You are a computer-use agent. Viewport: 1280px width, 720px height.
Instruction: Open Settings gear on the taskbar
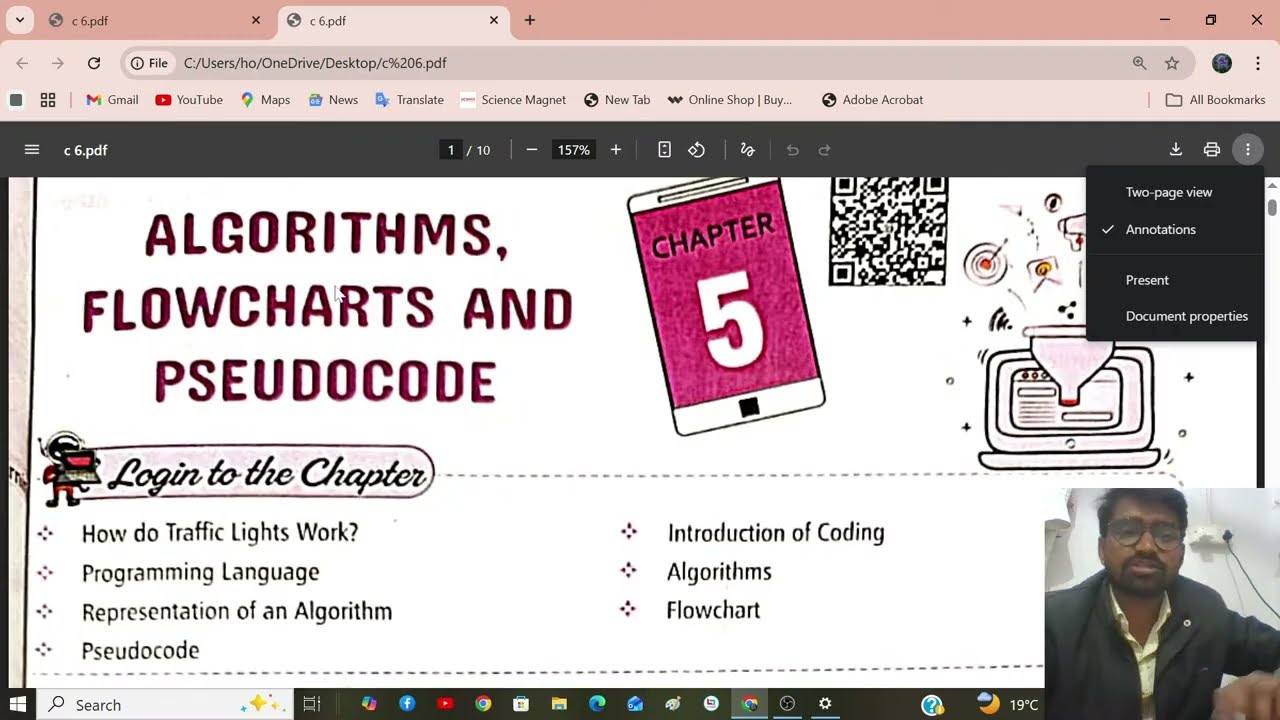(825, 704)
